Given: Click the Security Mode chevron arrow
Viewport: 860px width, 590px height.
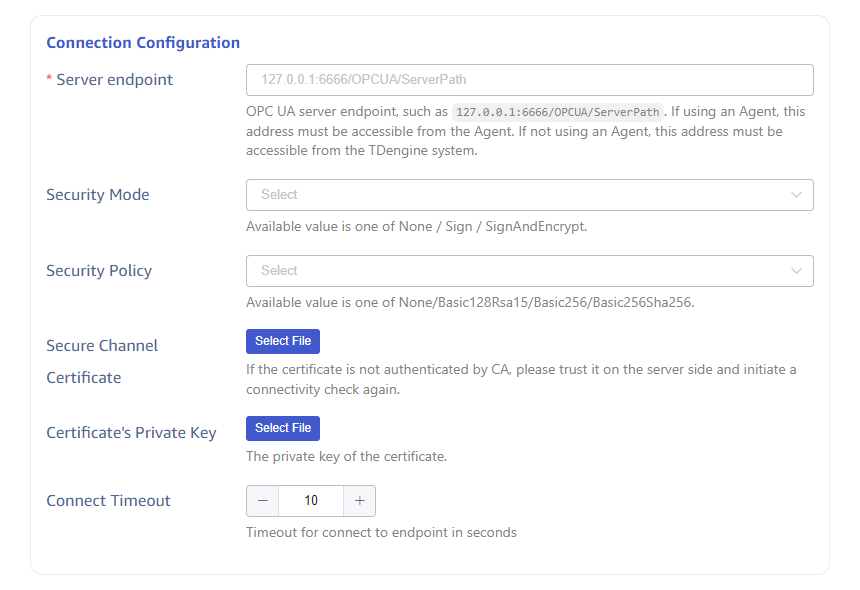Looking at the screenshot, I should [x=796, y=195].
